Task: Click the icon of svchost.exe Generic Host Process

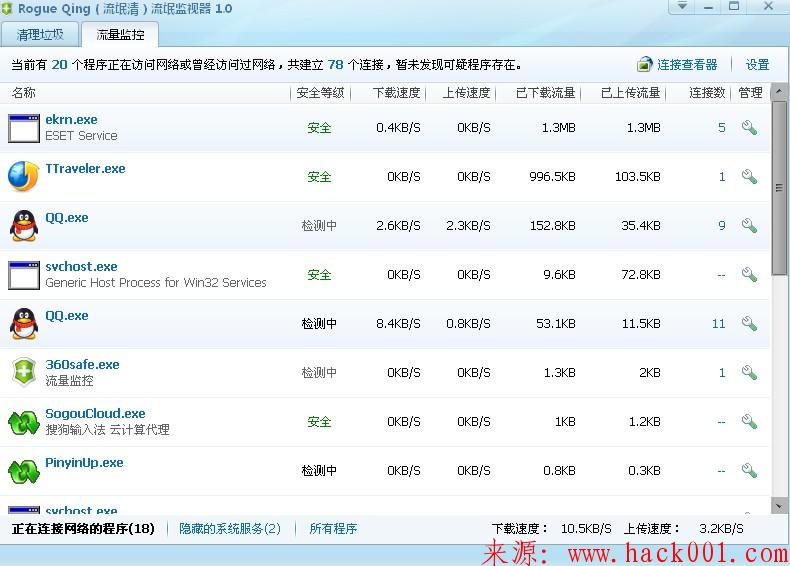Action: pyautogui.click(x=24, y=275)
